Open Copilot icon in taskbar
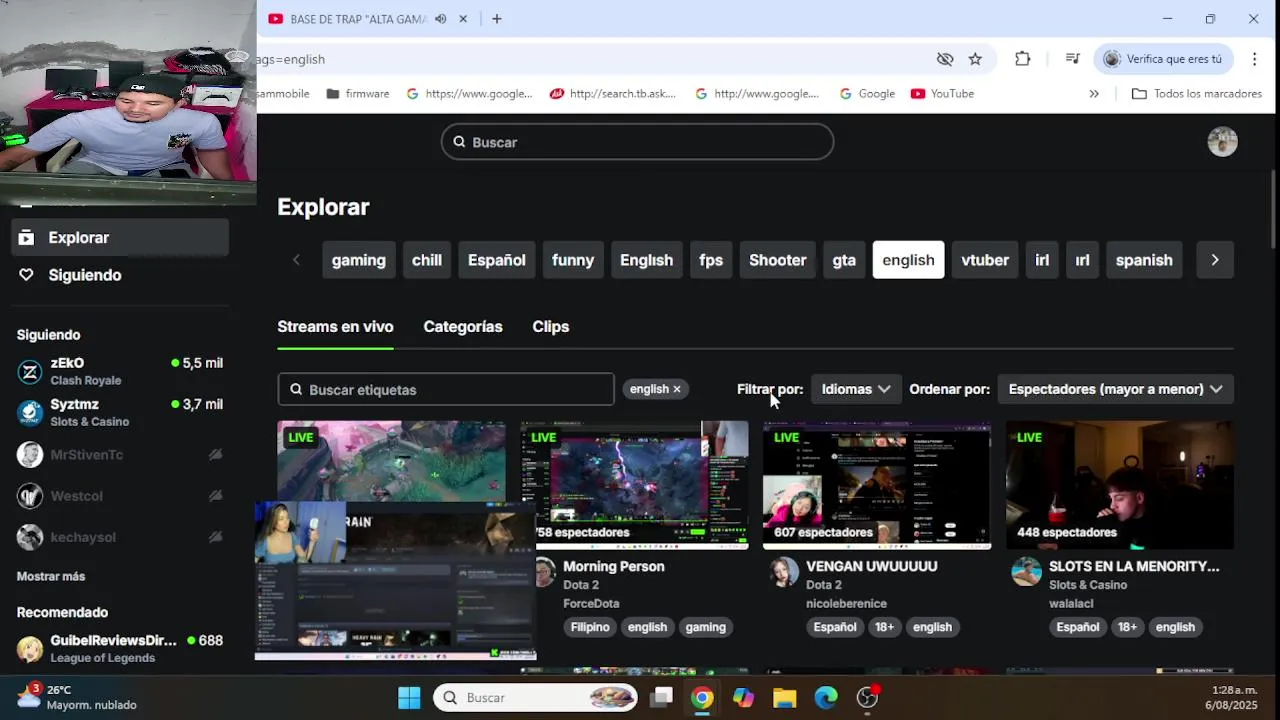This screenshot has width=1280, height=720. click(x=743, y=698)
